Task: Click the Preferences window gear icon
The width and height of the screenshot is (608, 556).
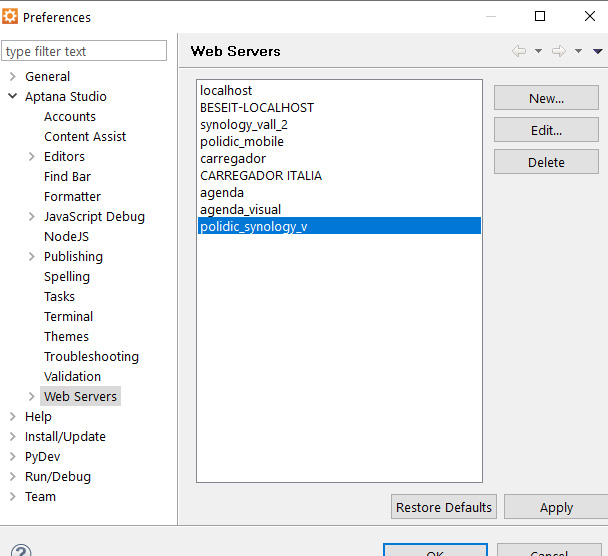Action: coord(10,16)
